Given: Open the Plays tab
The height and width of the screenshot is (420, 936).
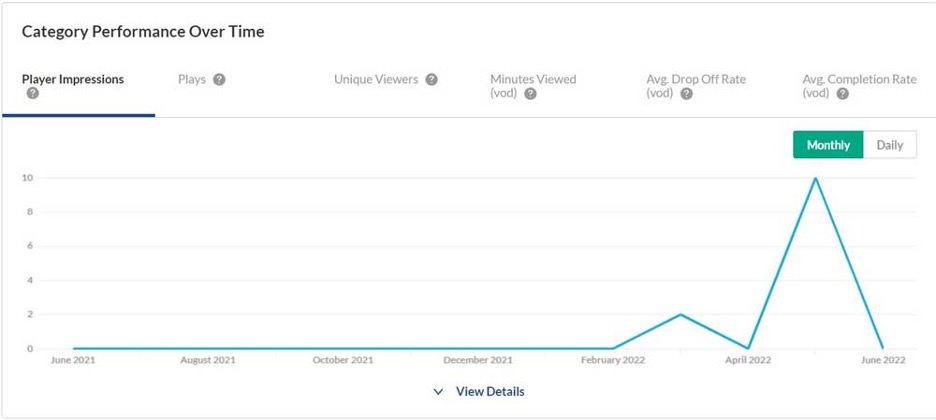Looking at the screenshot, I should [x=192, y=80].
